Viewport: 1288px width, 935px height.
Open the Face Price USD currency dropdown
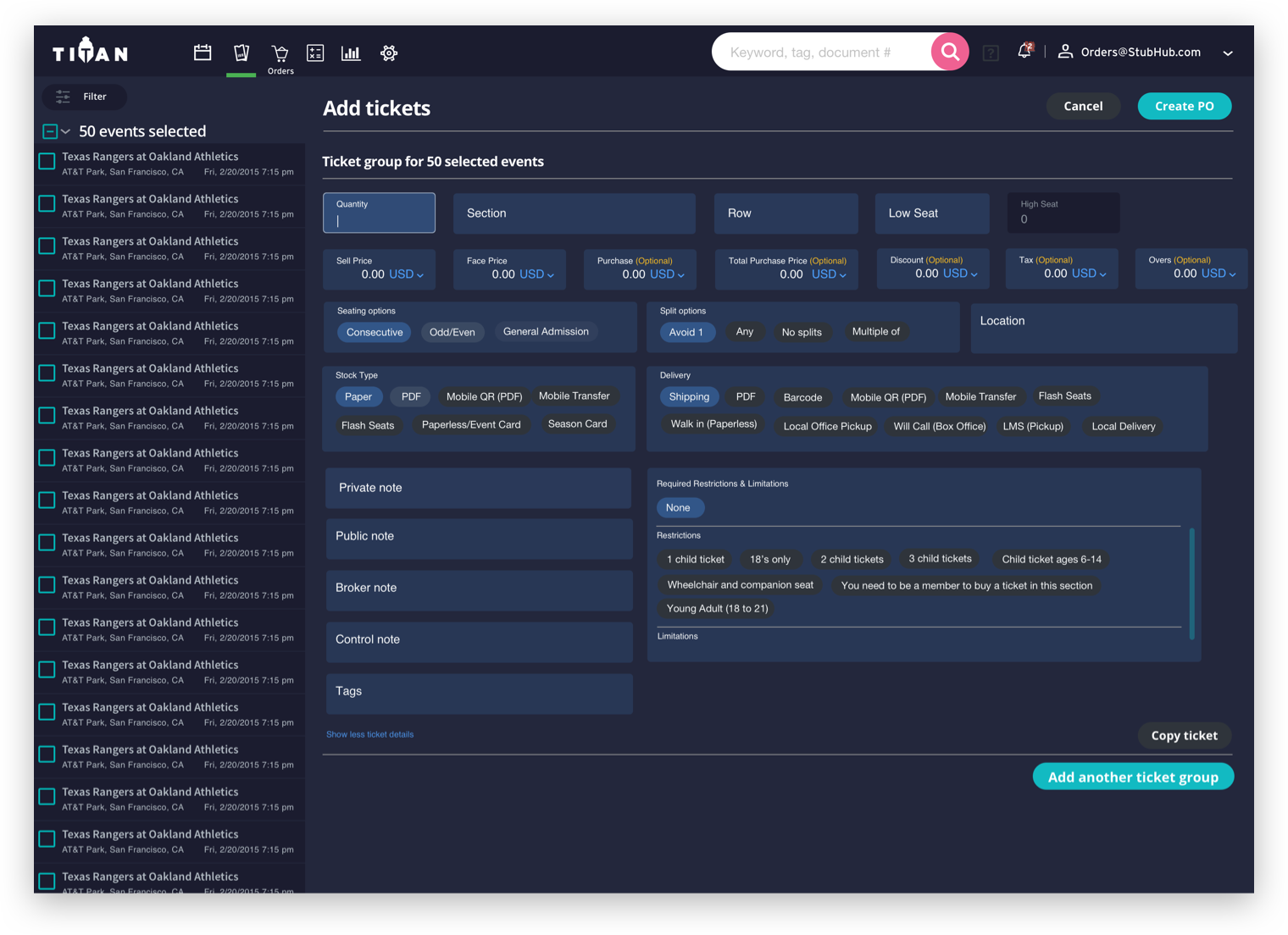tap(536, 274)
